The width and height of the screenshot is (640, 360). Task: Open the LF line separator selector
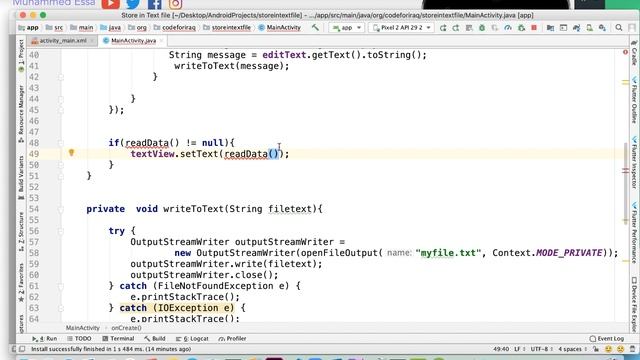(x=519, y=349)
